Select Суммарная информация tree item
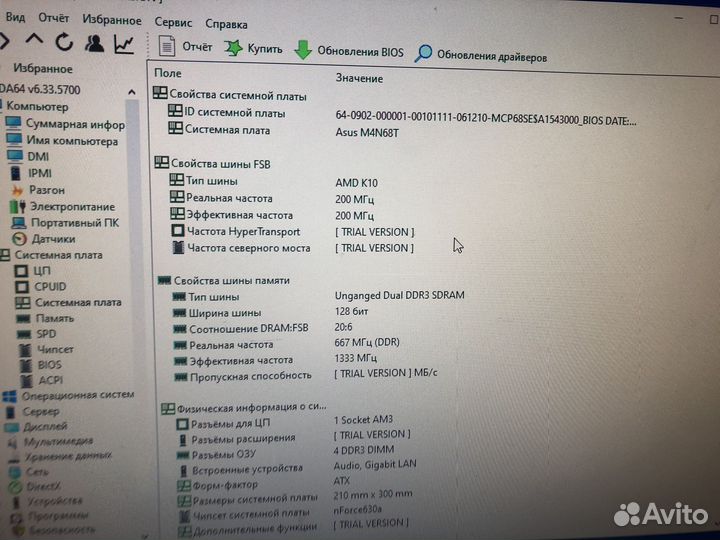This screenshot has width=720, height=540. point(65,124)
